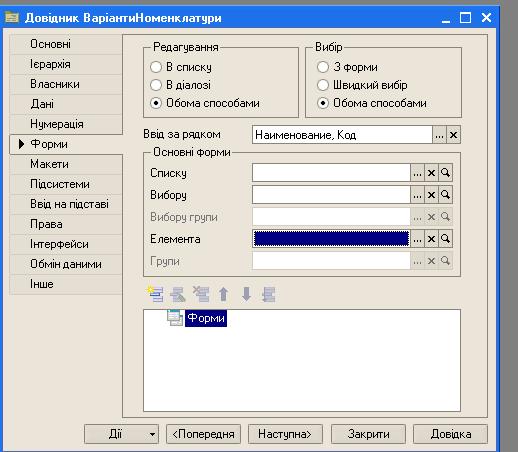Clear the Вибору form field

[x=431, y=195]
